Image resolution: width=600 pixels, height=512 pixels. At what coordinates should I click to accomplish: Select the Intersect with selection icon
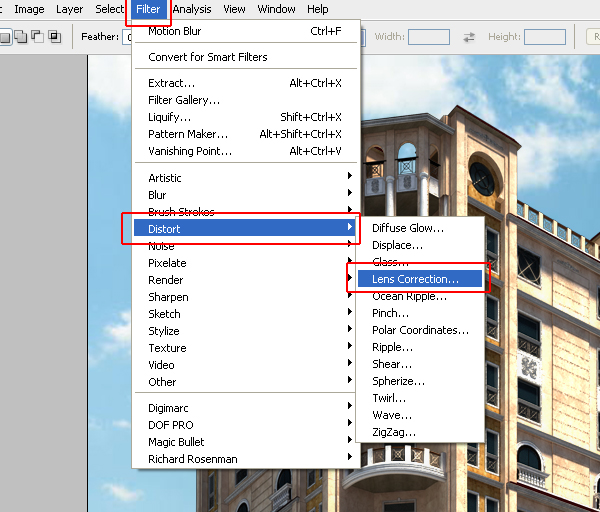pos(54,37)
